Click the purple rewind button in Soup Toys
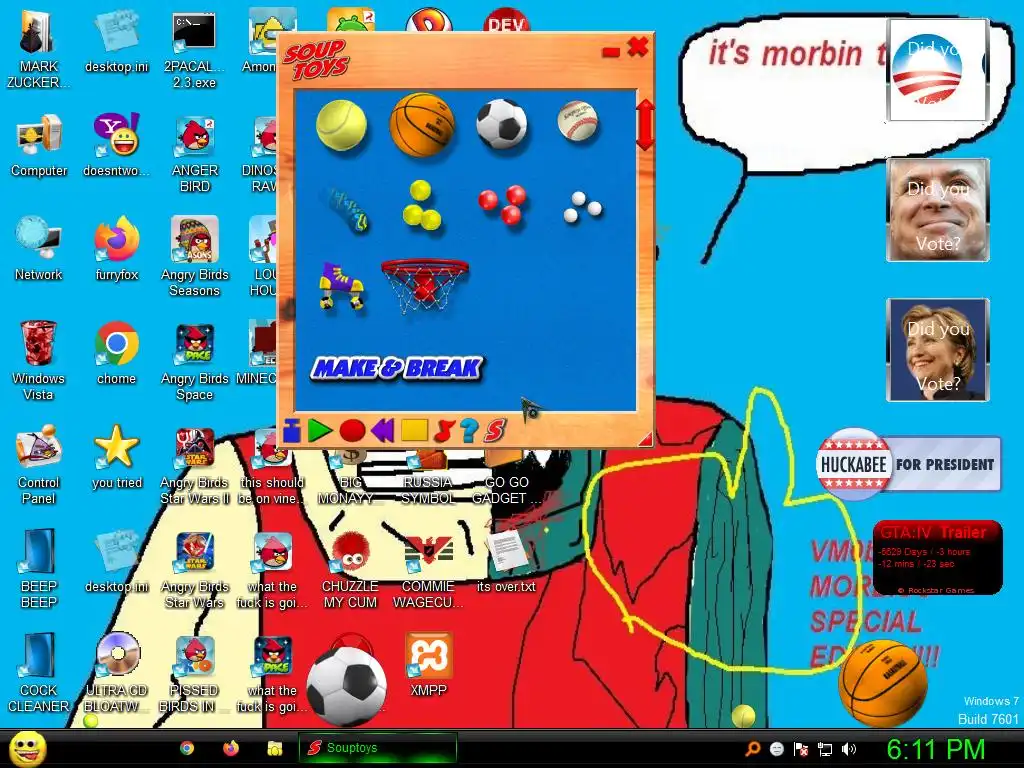1024x768 pixels. point(383,431)
